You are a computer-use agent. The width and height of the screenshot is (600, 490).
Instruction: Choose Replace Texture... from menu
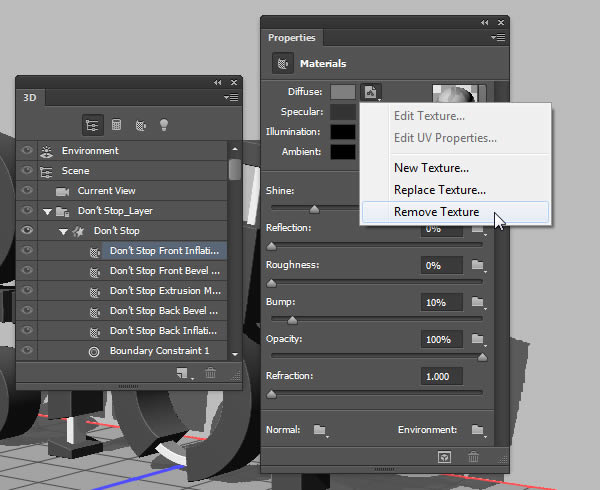[440, 190]
